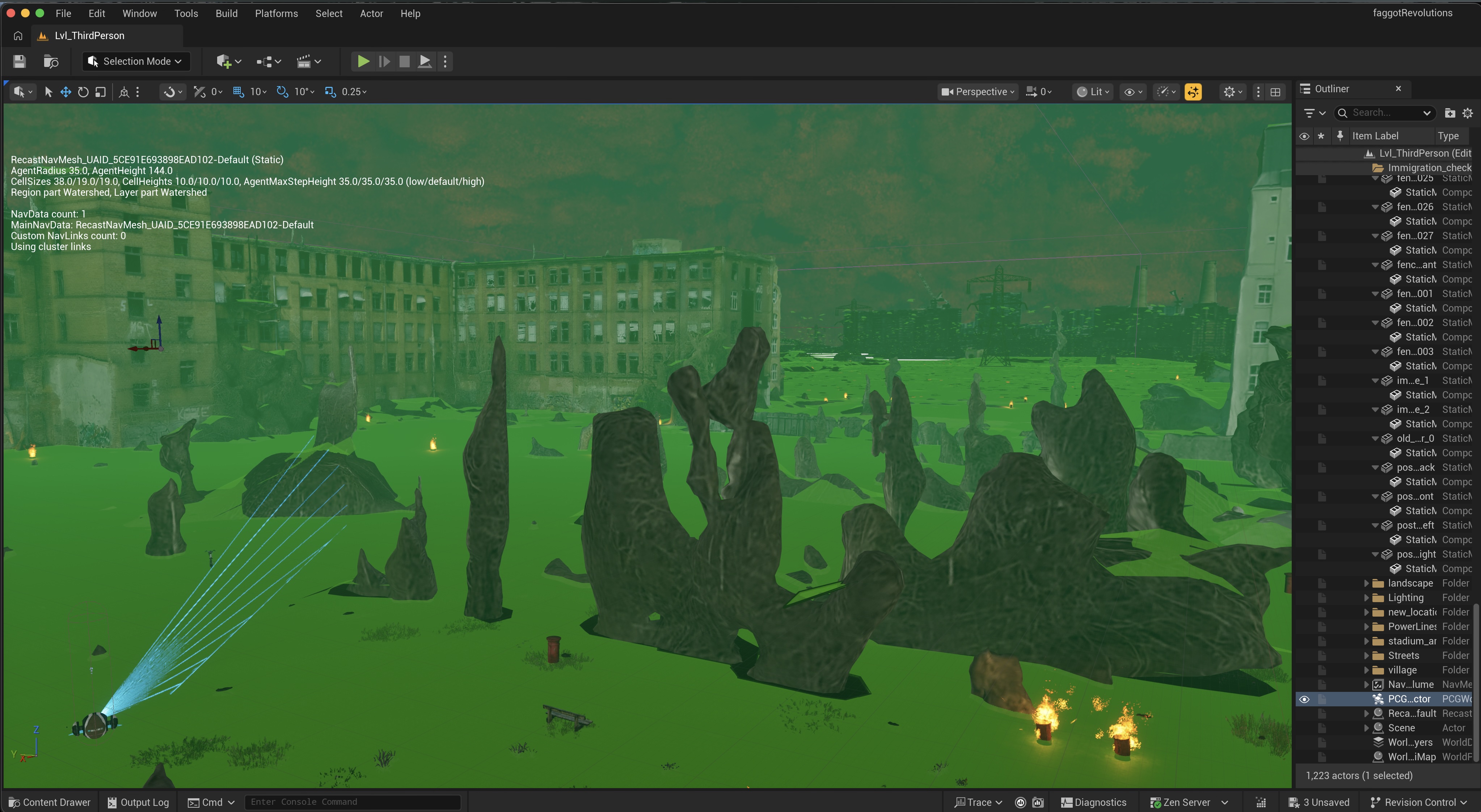Open the Selection Mode dropdown

pos(136,62)
